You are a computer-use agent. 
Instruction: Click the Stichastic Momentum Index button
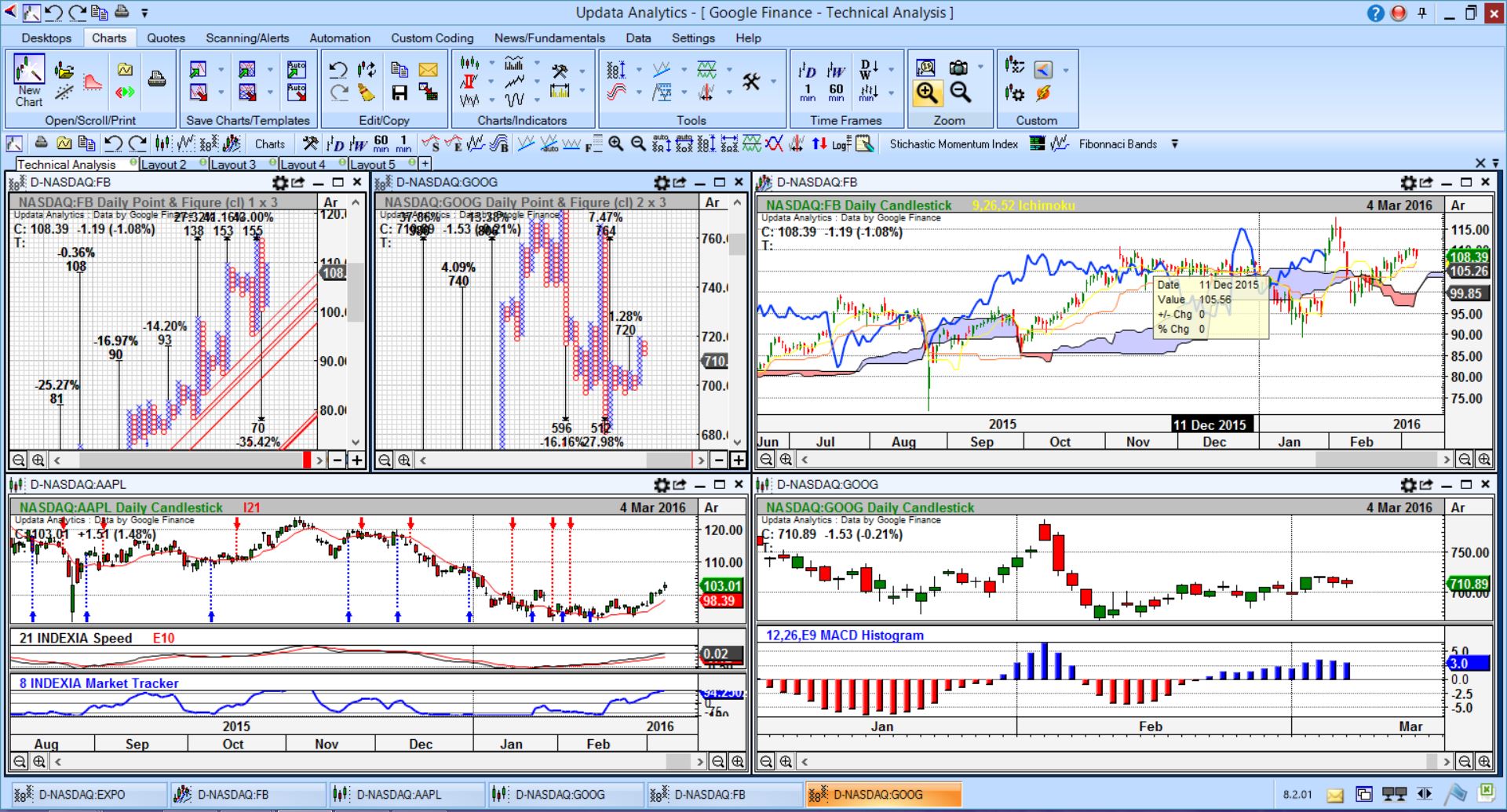pos(953,144)
